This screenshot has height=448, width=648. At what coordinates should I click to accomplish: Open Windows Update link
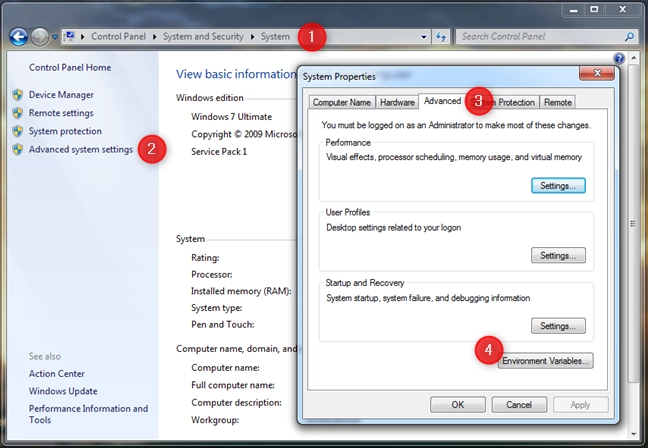63,391
